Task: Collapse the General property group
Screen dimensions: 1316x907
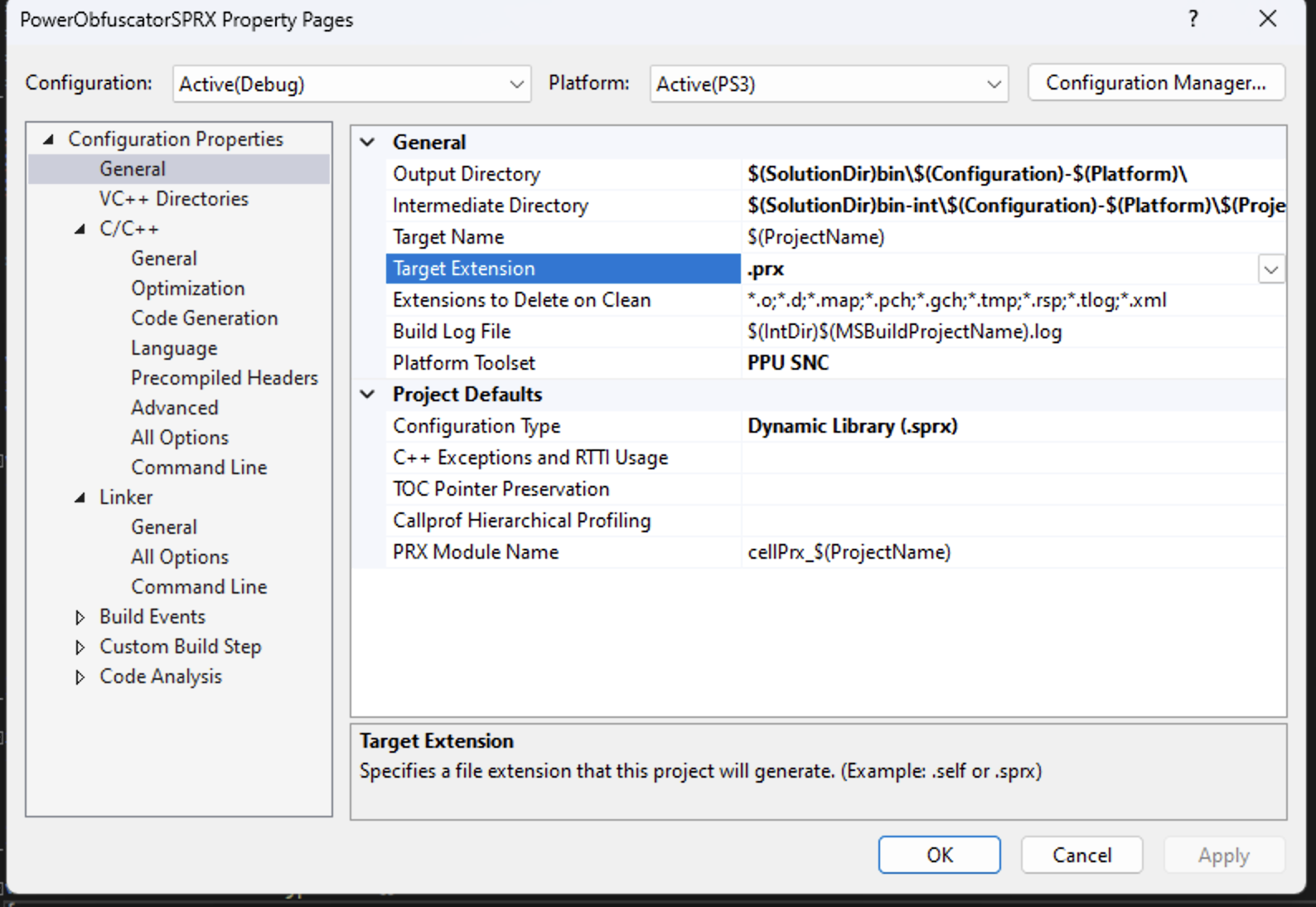Action: [x=367, y=143]
